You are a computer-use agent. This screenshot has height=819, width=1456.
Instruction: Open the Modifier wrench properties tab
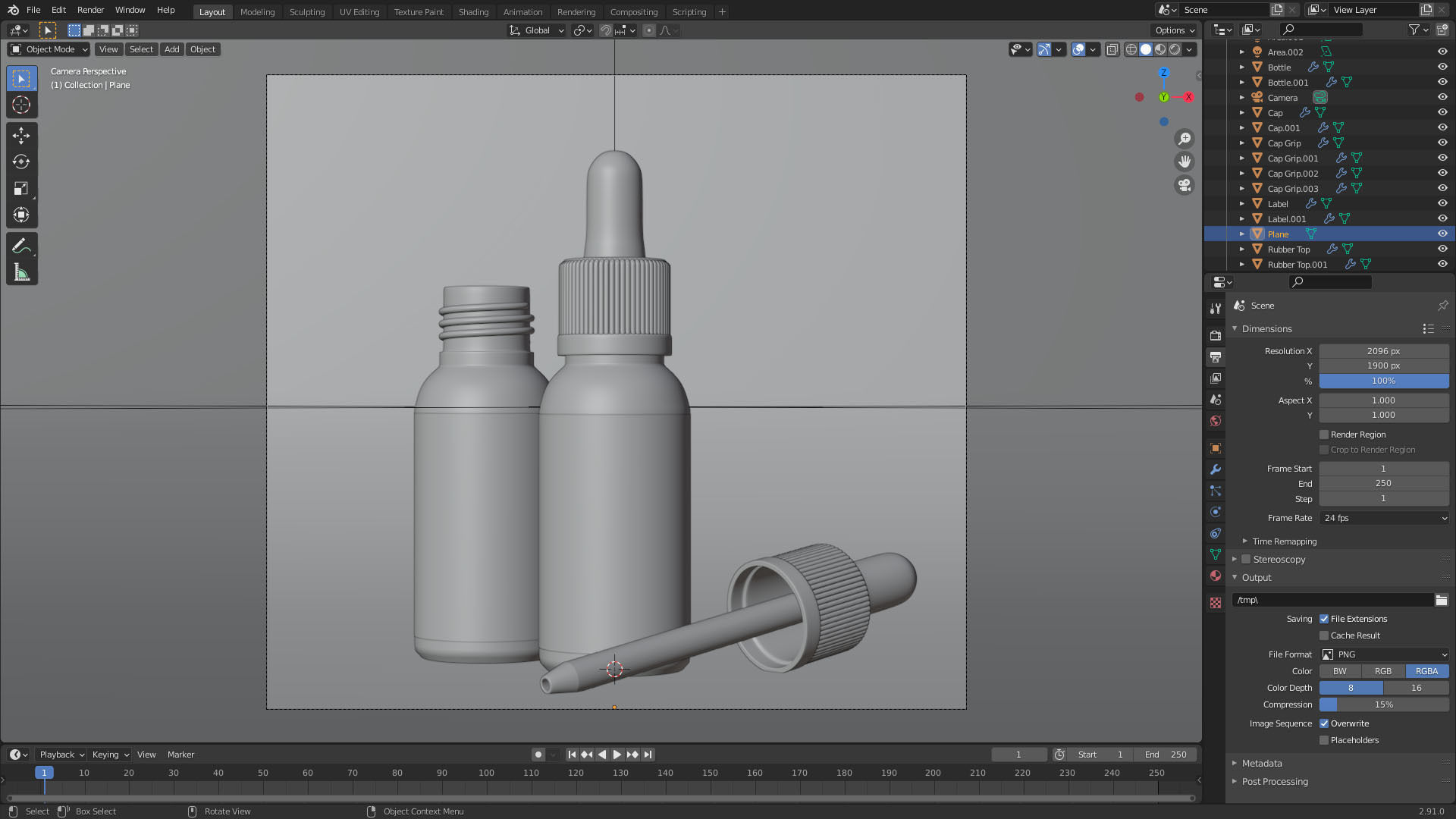click(1216, 469)
